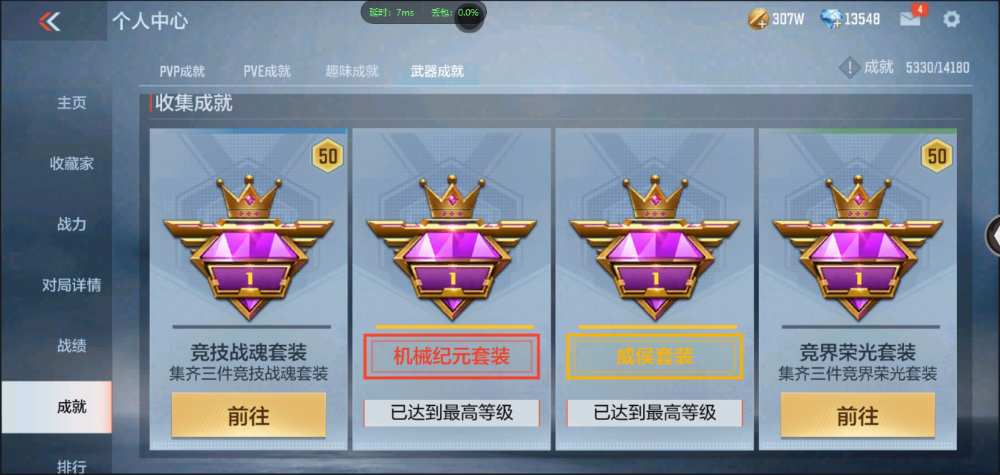Click 前往 under 竞技战魂套装
This screenshot has height=475, width=1000.
point(249,416)
